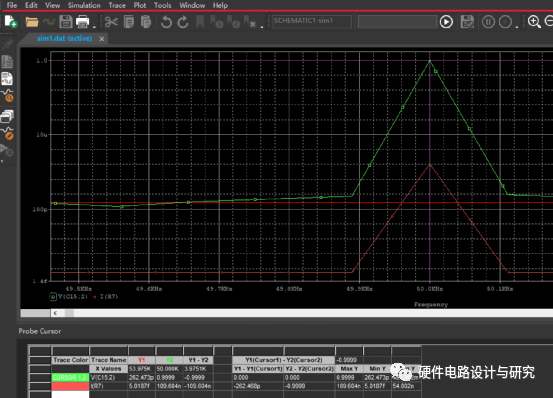Click the Zoom In magnifier icon
Image resolution: width=553 pixels, height=398 pixels.
[x=534, y=22]
